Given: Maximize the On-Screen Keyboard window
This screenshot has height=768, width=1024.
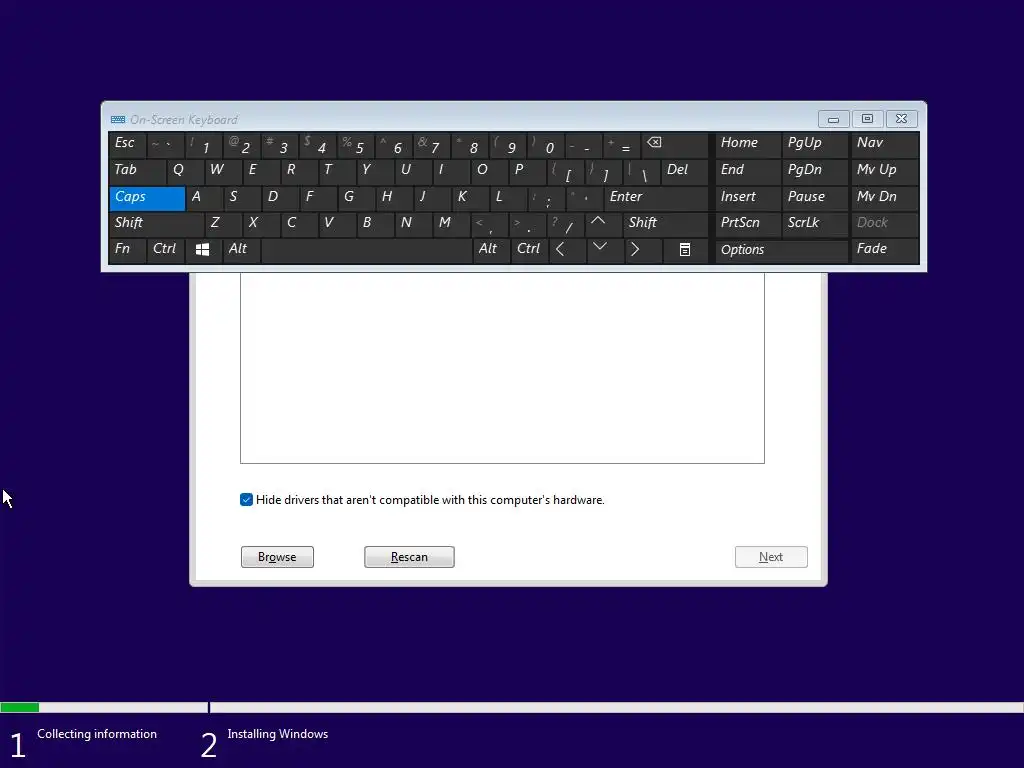Looking at the screenshot, I should point(867,119).
